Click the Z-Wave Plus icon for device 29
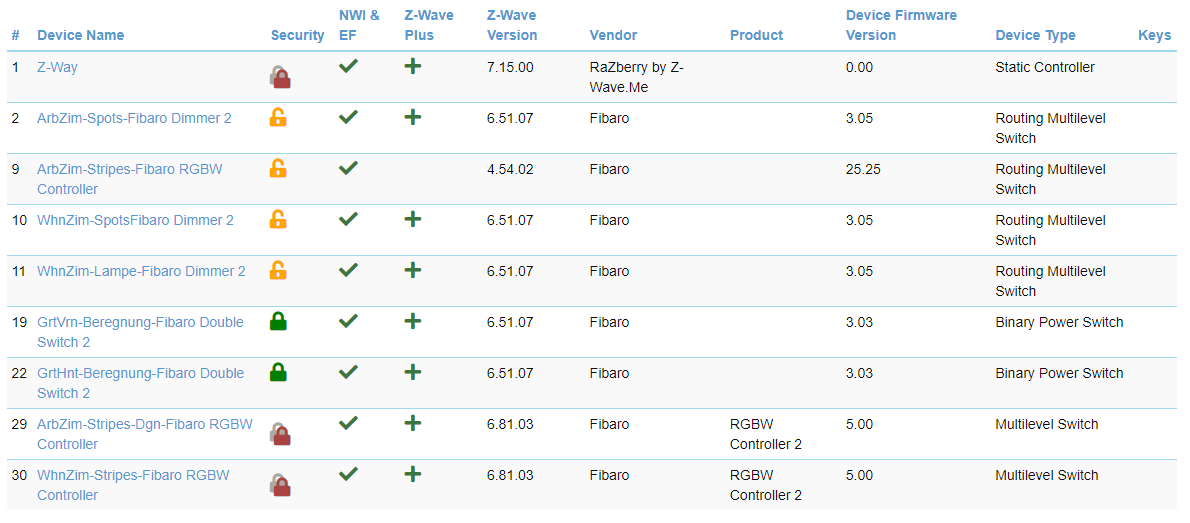Screen dimensions: 1190x523 point(413,423)
